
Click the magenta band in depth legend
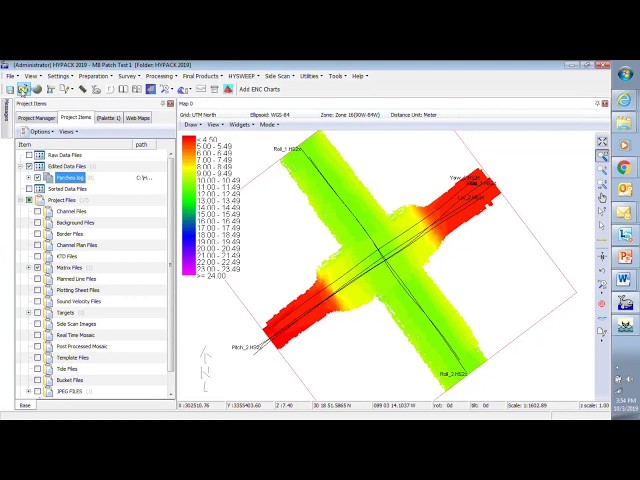coord(189,270)
